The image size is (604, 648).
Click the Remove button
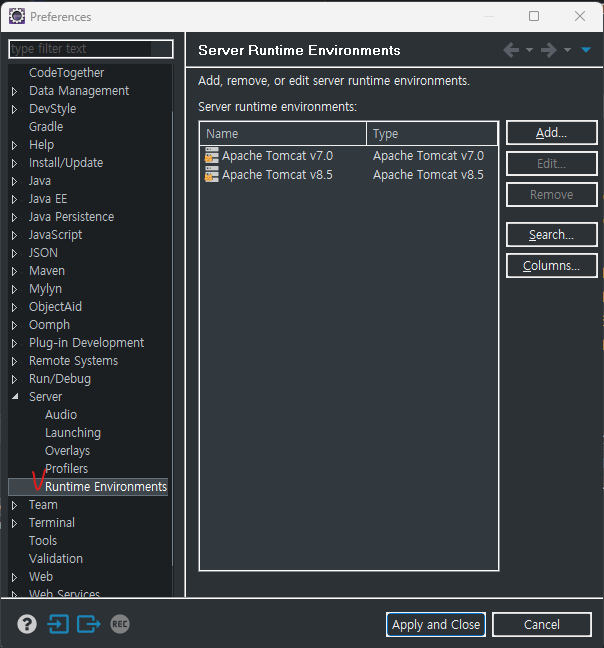click(552, 195)
